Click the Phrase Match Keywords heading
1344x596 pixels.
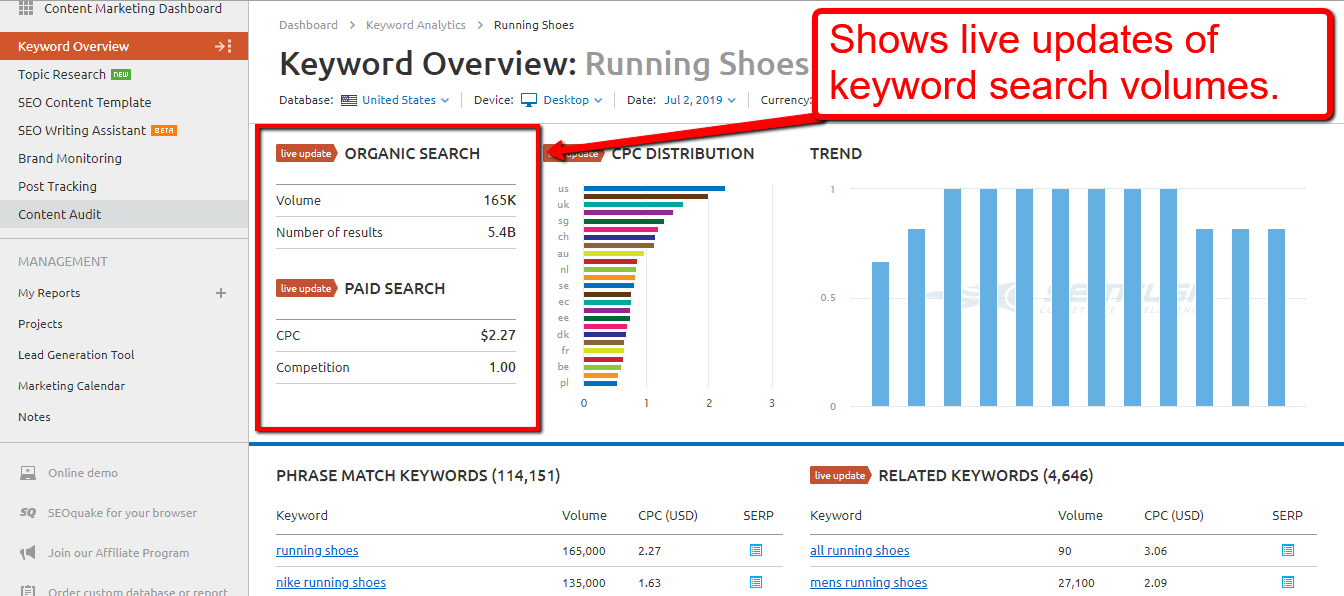click(x=418, y=475)
